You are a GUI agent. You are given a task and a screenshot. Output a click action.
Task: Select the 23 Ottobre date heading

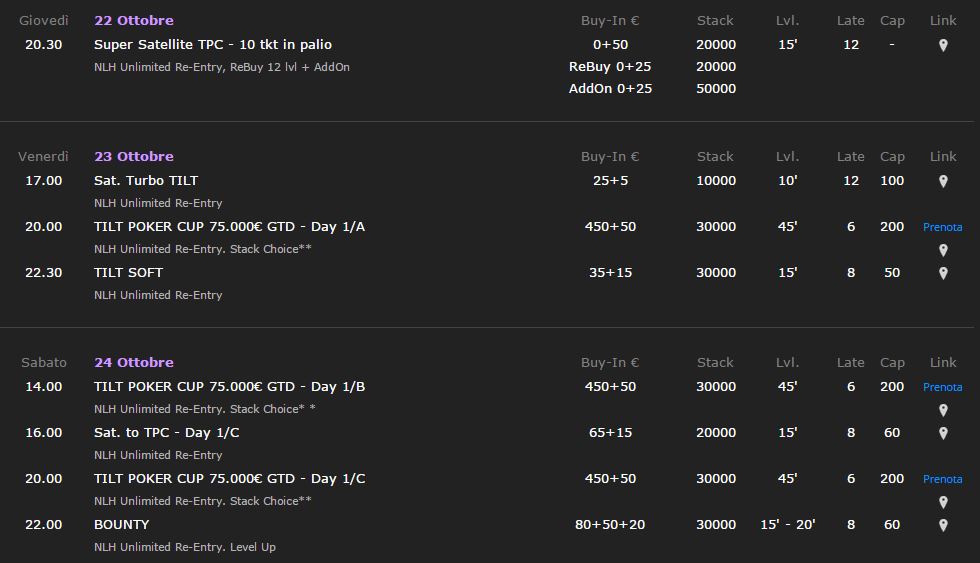134,156
